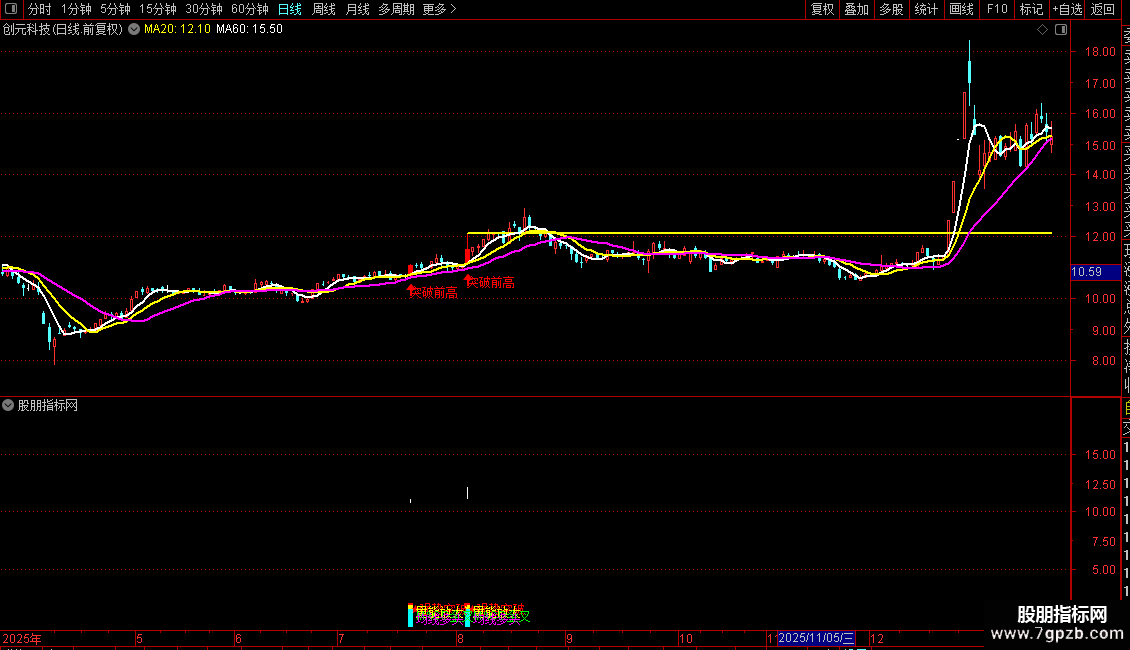Click the MA60: 15.50 label

pos(249,30)
